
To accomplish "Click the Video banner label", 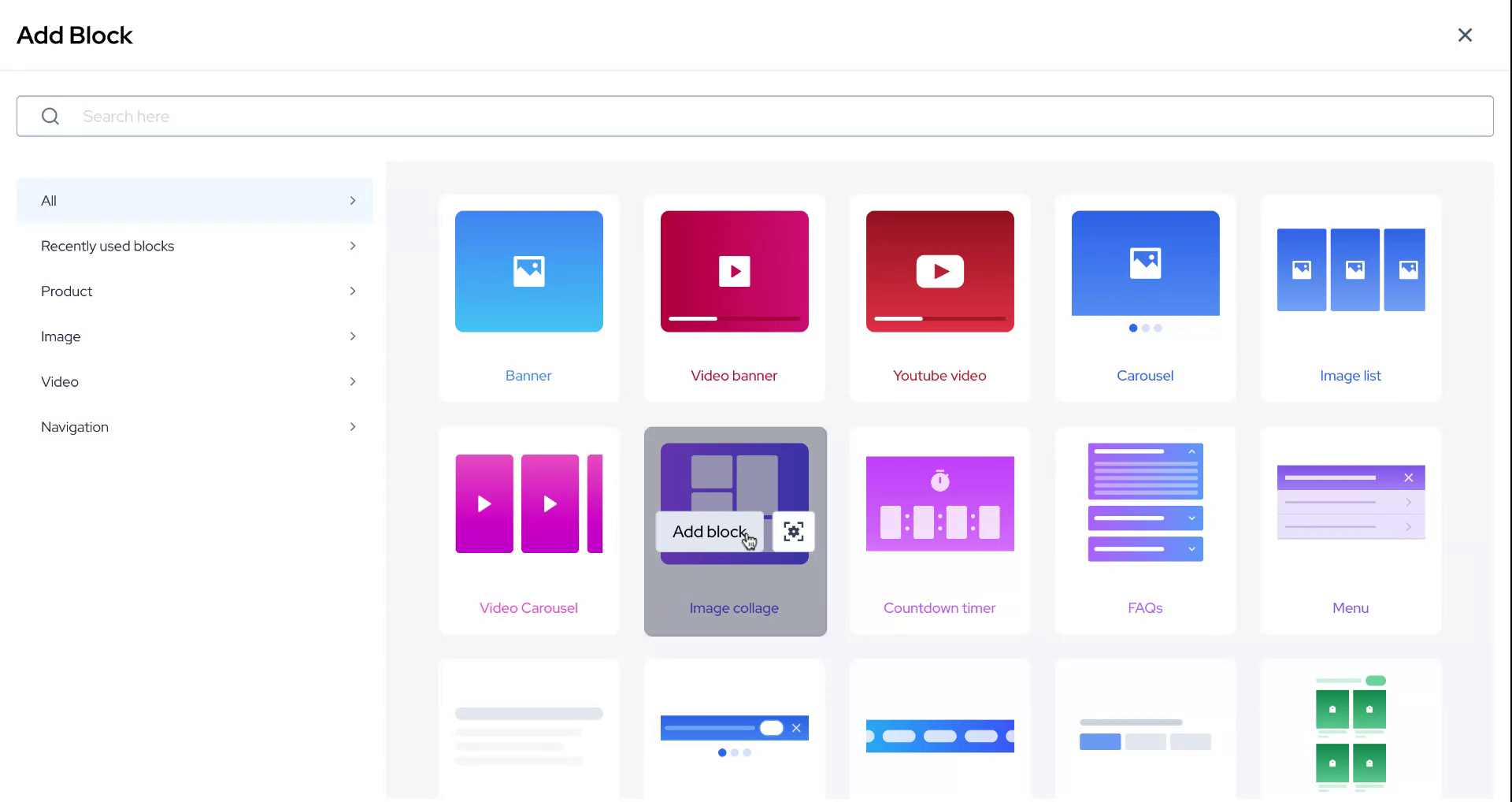I will click(x=734, y=376).
